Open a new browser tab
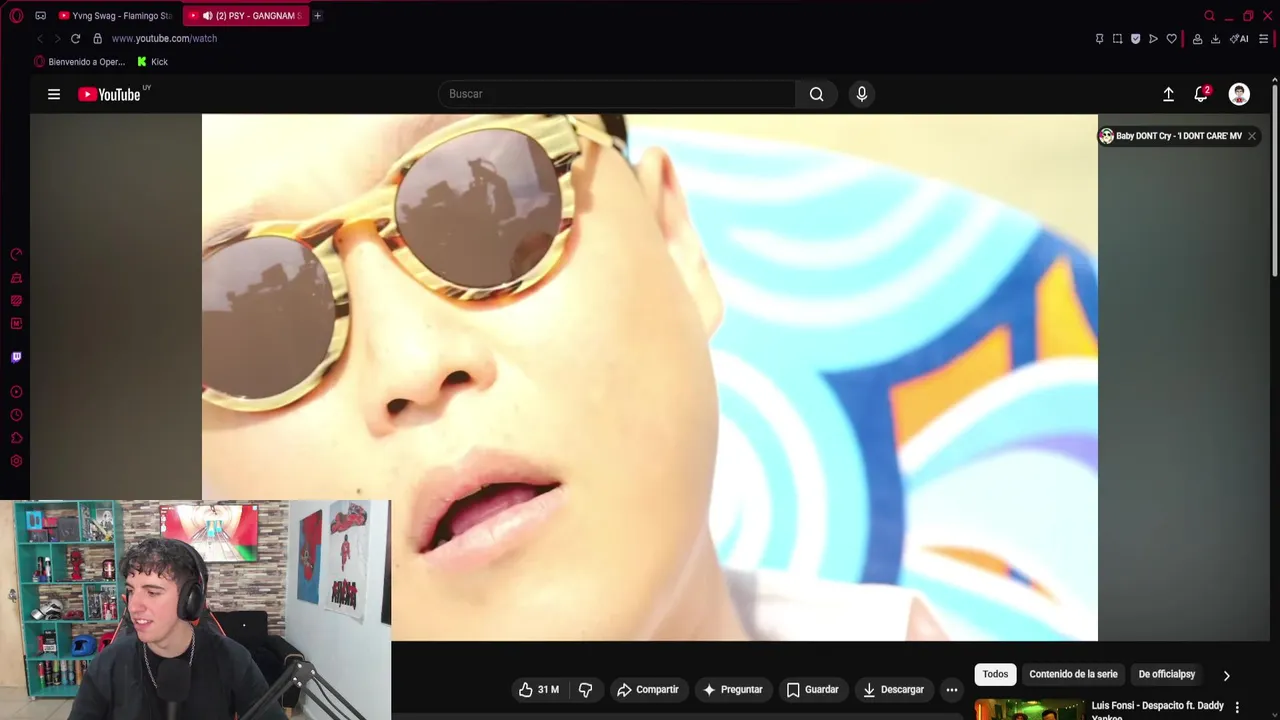This screenshot has width=1280, height=720. (x=317, y=16)
